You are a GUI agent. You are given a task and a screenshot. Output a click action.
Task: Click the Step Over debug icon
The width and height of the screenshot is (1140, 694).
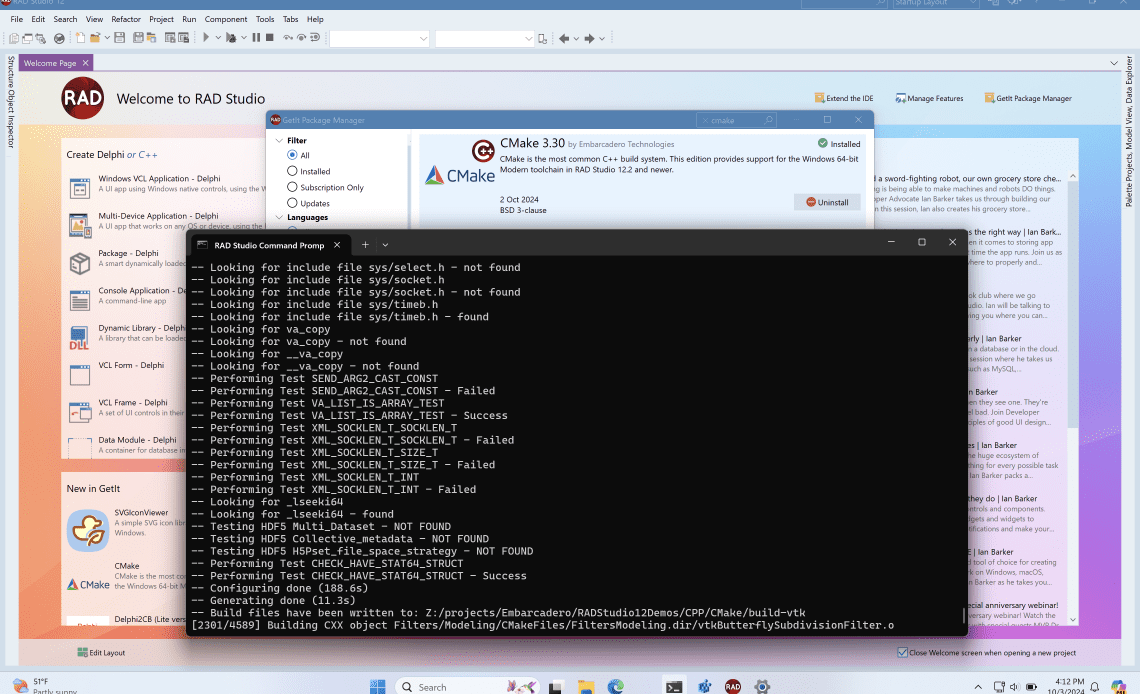click(x=301, y=38)
